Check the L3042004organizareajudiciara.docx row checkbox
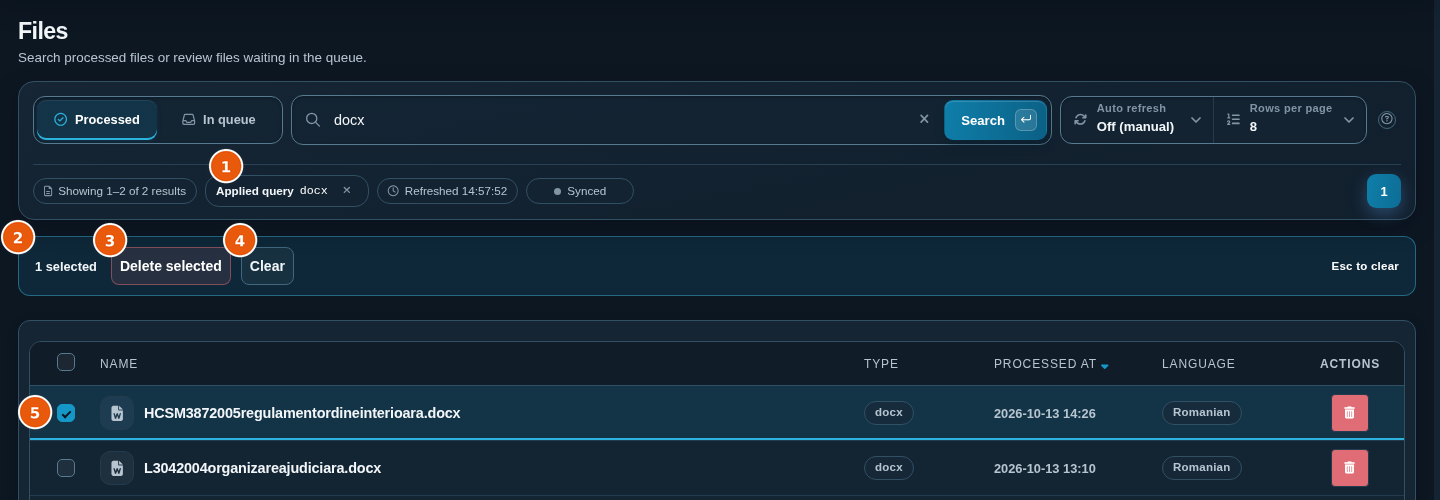1440x500 pixels. click(66, 468)
